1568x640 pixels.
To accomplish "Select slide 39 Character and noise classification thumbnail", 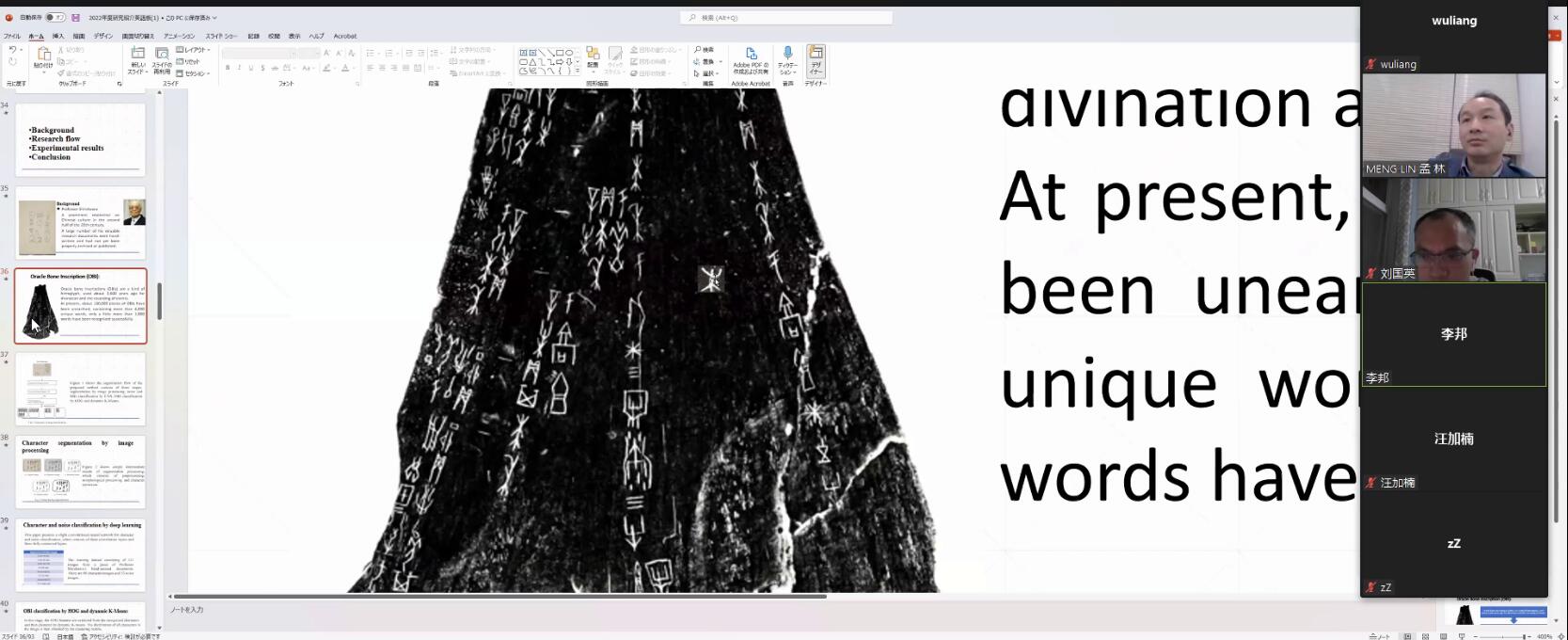I will coord(81,555).
